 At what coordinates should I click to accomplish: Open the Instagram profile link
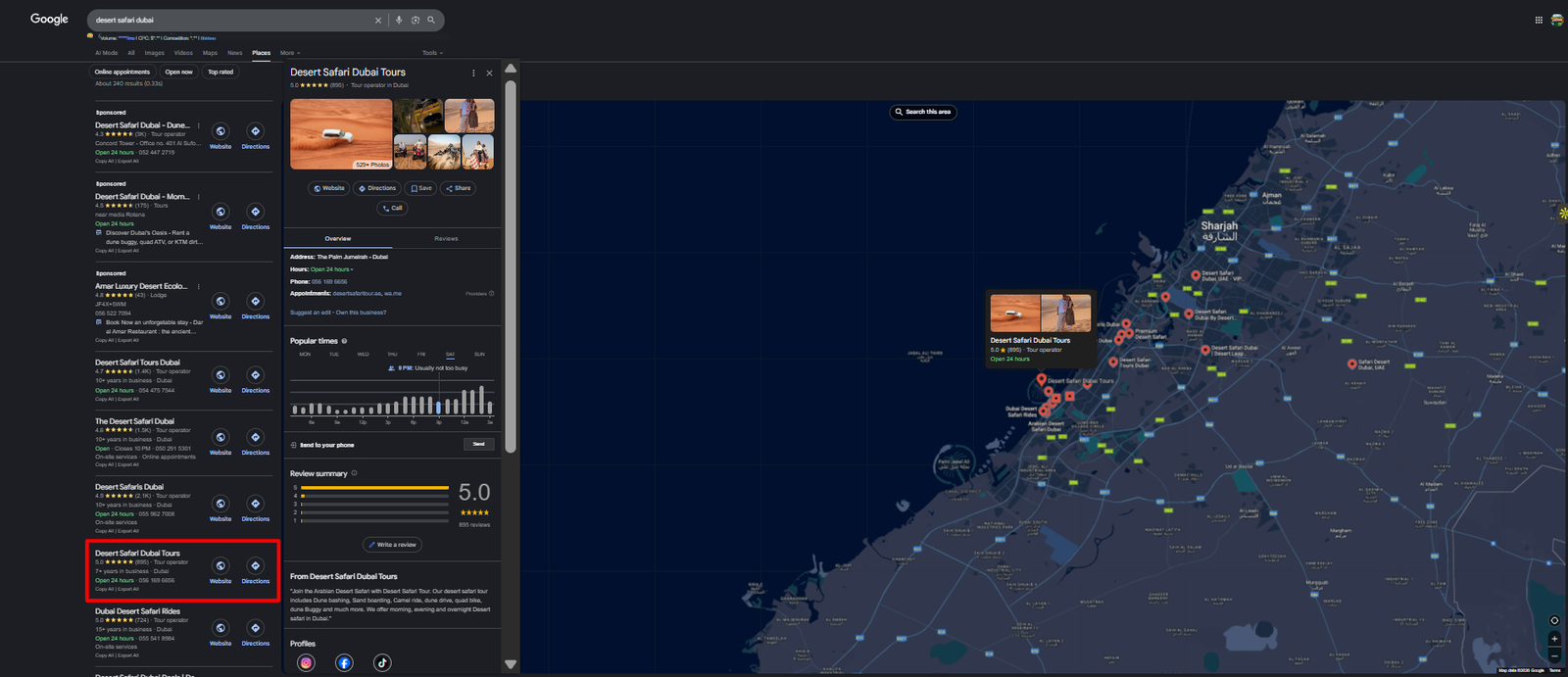[306, 663]
